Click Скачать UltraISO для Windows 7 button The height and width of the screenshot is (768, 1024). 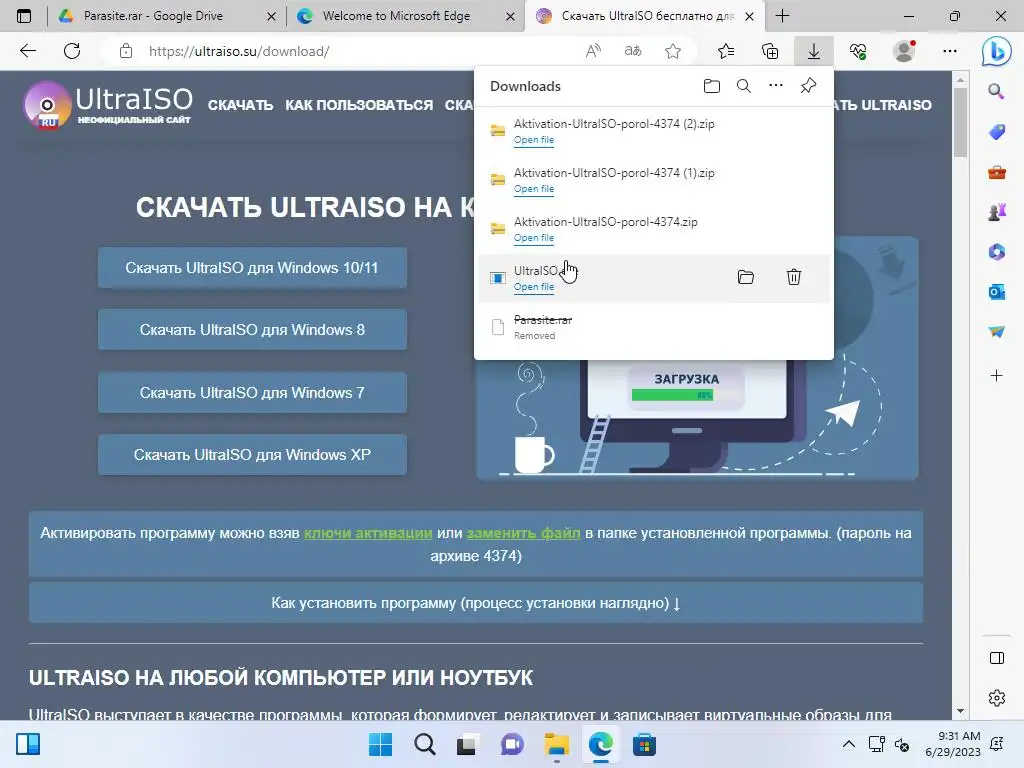252,392
